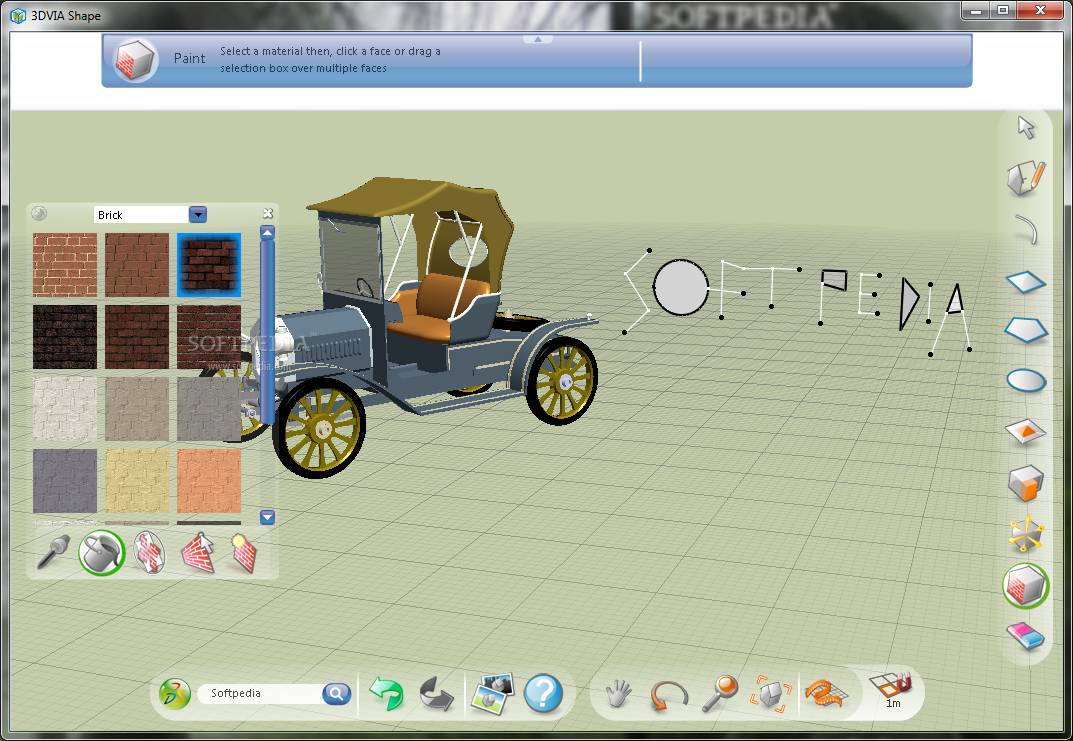Choose the offset face tool

click(x=1026, y=431)
